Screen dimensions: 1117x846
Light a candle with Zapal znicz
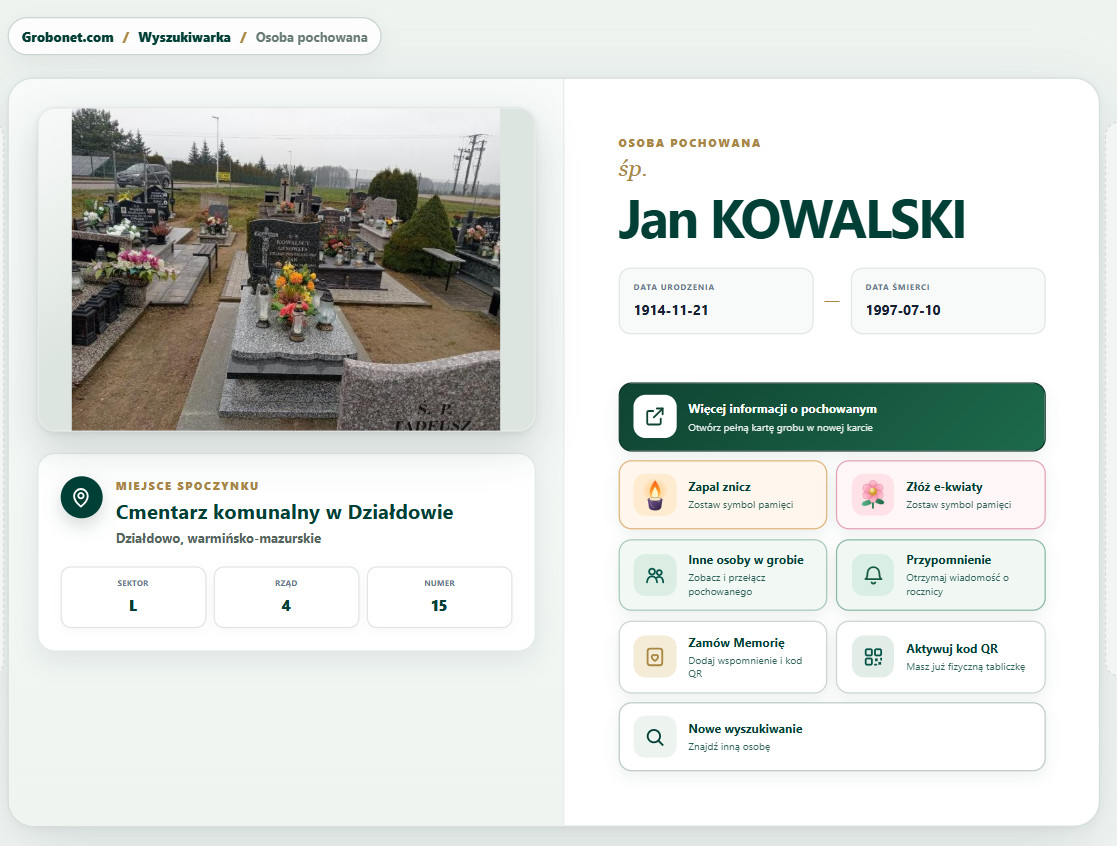click(722, 495)
